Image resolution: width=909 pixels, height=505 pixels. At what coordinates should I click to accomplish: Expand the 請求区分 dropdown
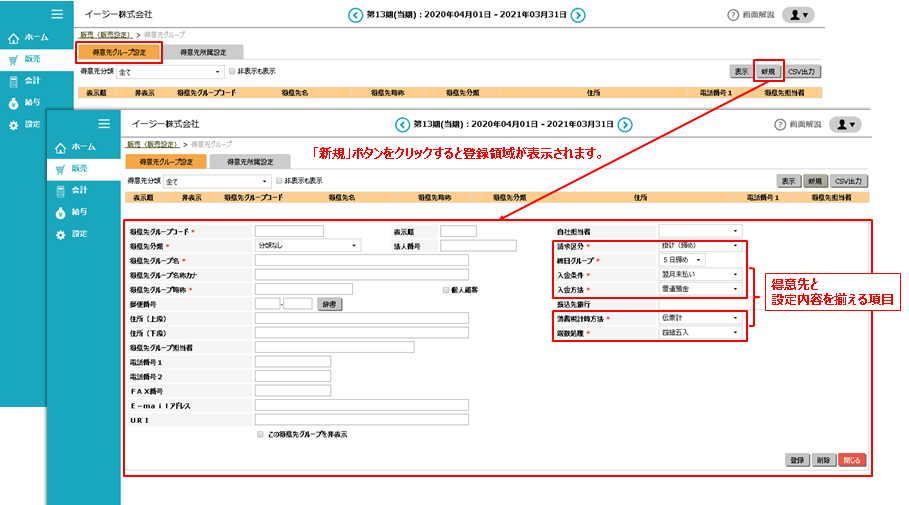click(x=697, y=245)
